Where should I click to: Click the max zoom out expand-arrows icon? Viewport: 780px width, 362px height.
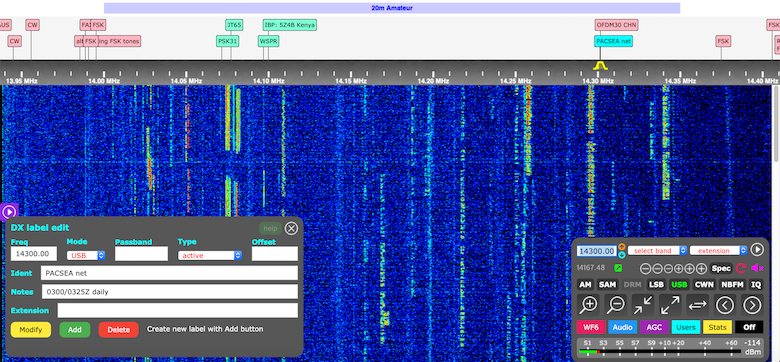point(670,304)
